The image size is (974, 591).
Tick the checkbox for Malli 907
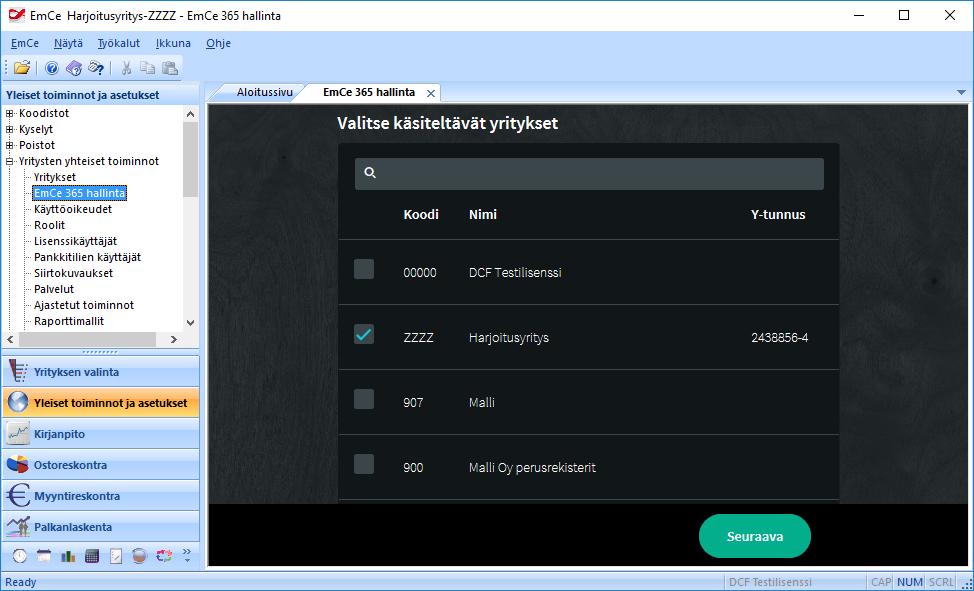pyautogui.click(x=364, y=399)
